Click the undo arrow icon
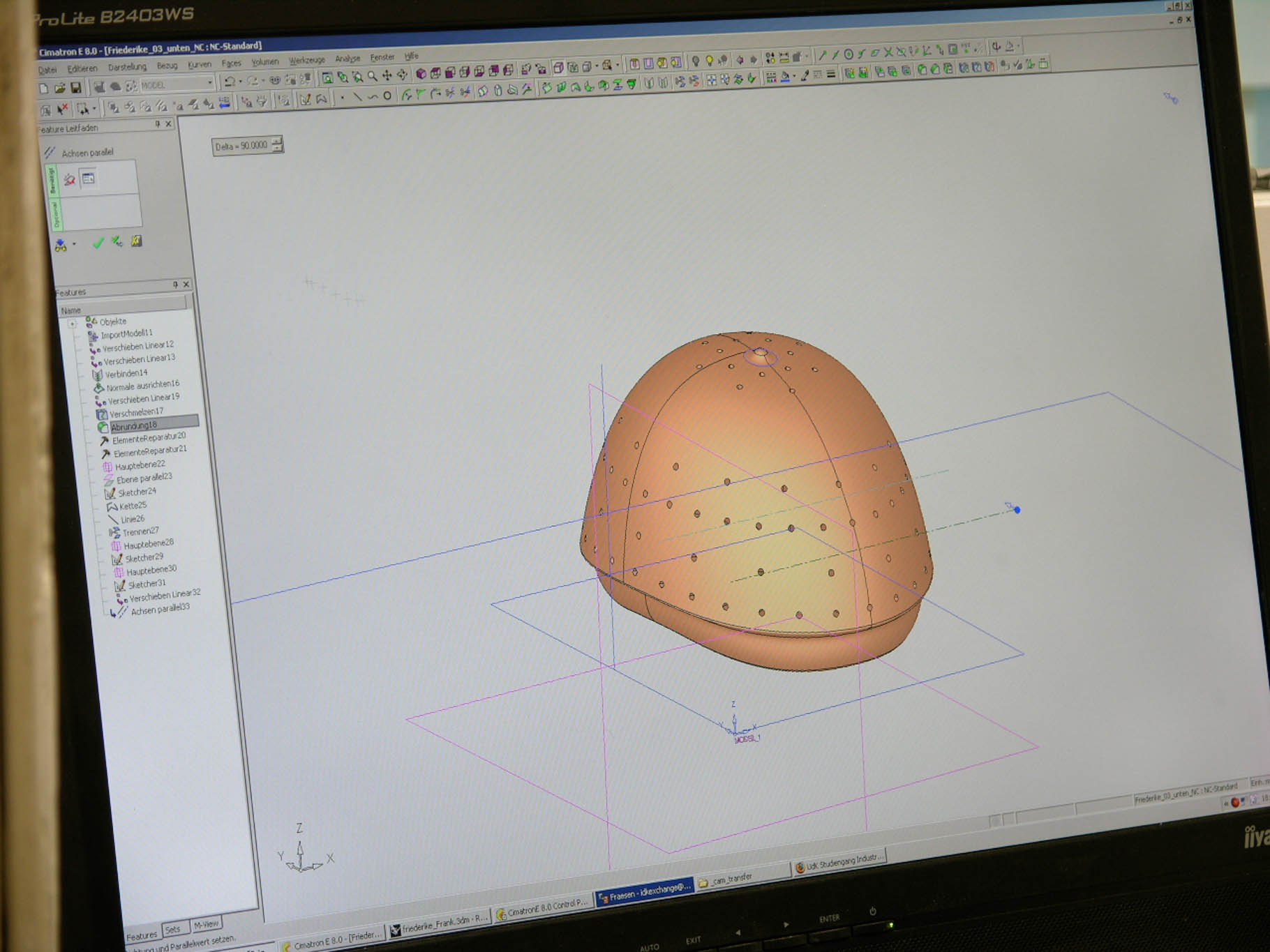The image size is (1270, 952). point(229,82)
